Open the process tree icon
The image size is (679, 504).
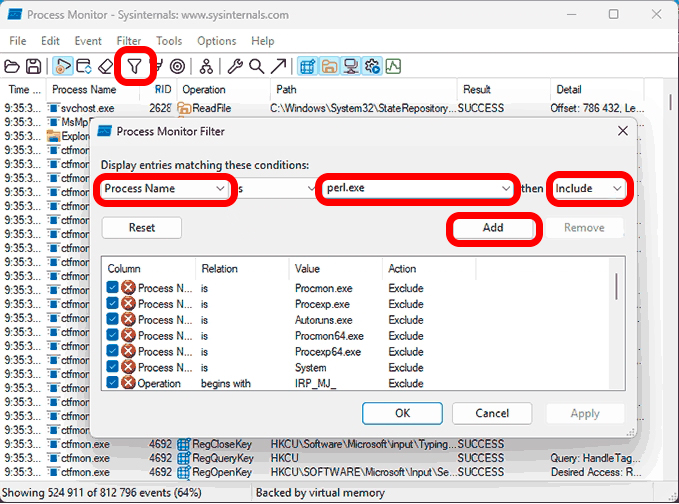[x=206, y=66]
